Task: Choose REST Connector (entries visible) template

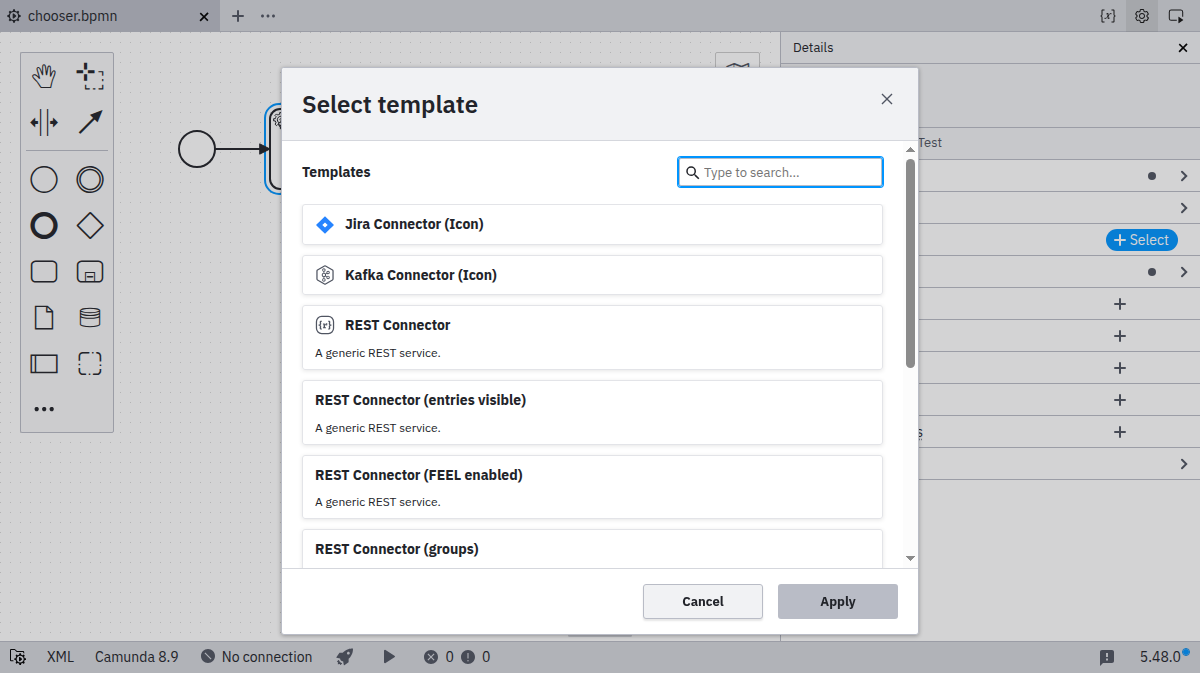Action: (x=592, y=412)
